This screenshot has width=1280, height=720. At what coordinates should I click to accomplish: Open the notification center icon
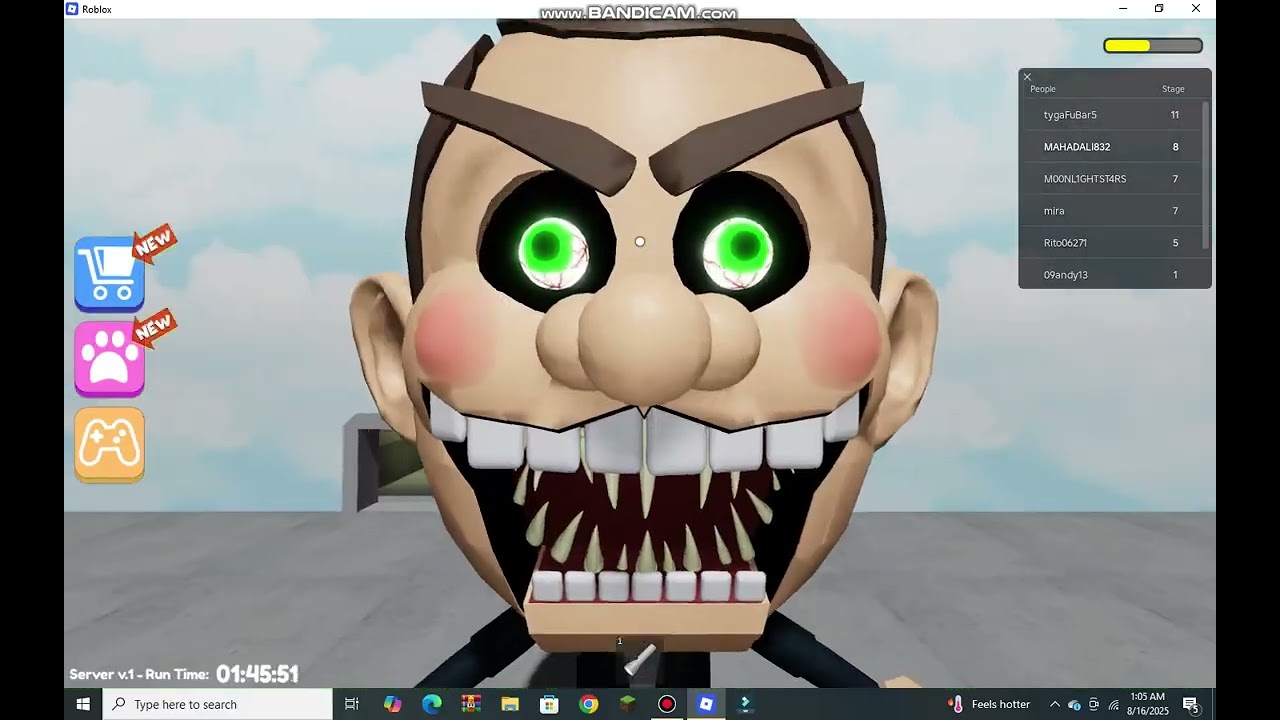click(1190, 704)
